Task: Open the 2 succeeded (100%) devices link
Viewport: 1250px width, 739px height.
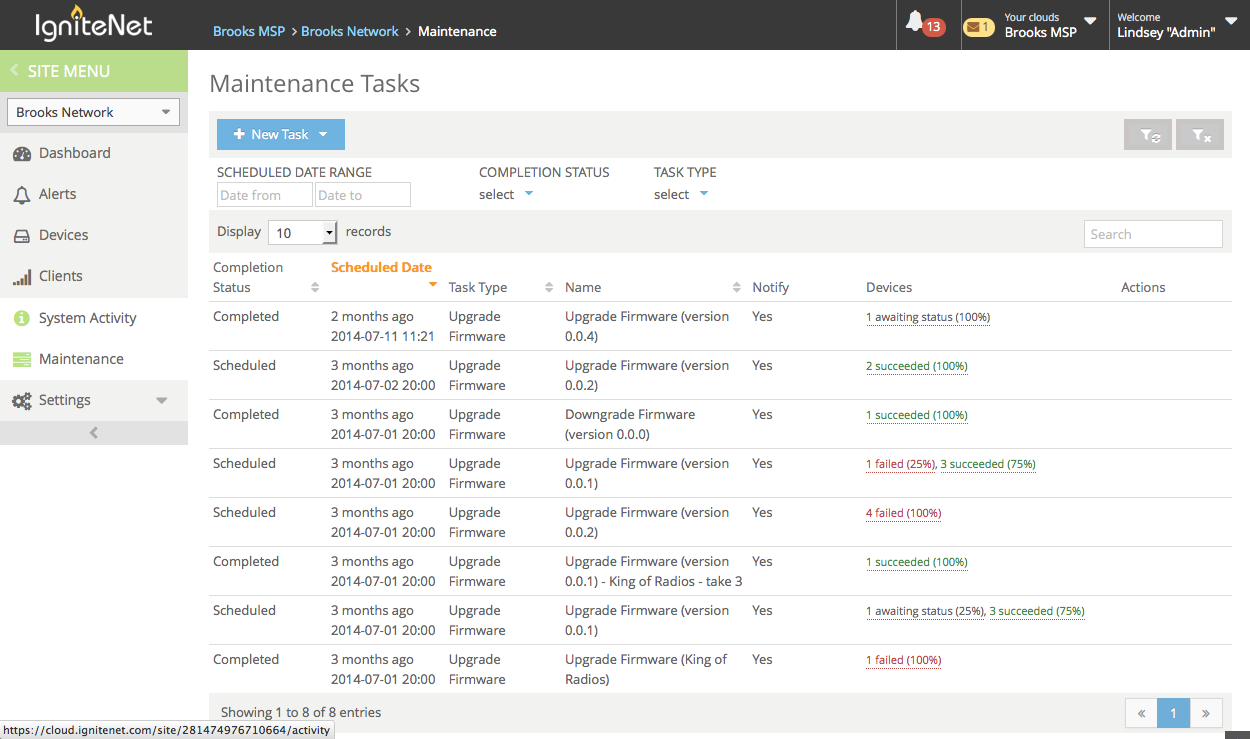Action: pos(916,365)
